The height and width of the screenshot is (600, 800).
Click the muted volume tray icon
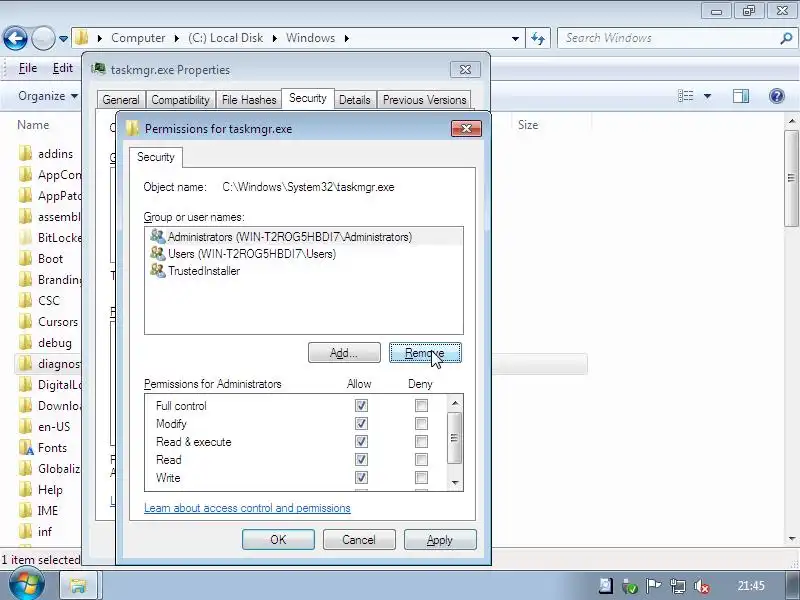pos(702,586)
